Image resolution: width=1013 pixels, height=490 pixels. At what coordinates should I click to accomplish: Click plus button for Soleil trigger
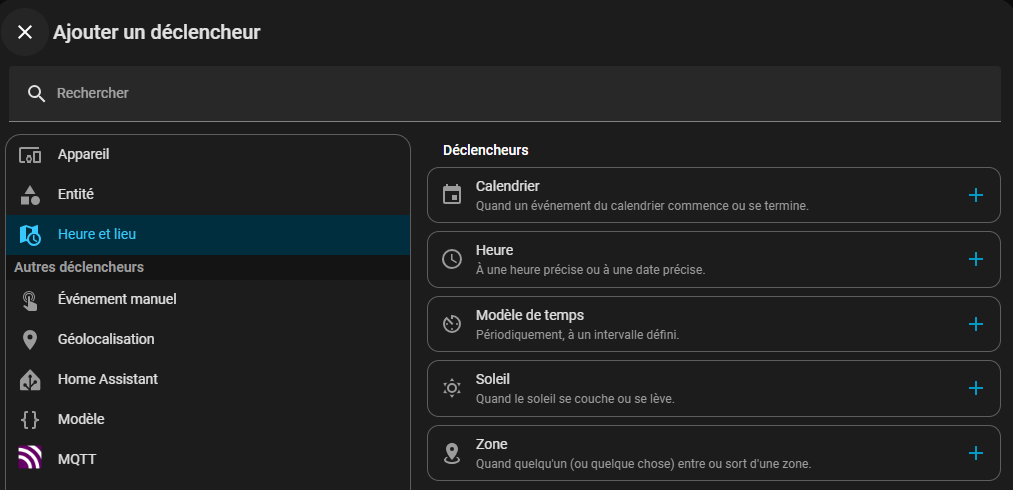(x=976, y=388)
